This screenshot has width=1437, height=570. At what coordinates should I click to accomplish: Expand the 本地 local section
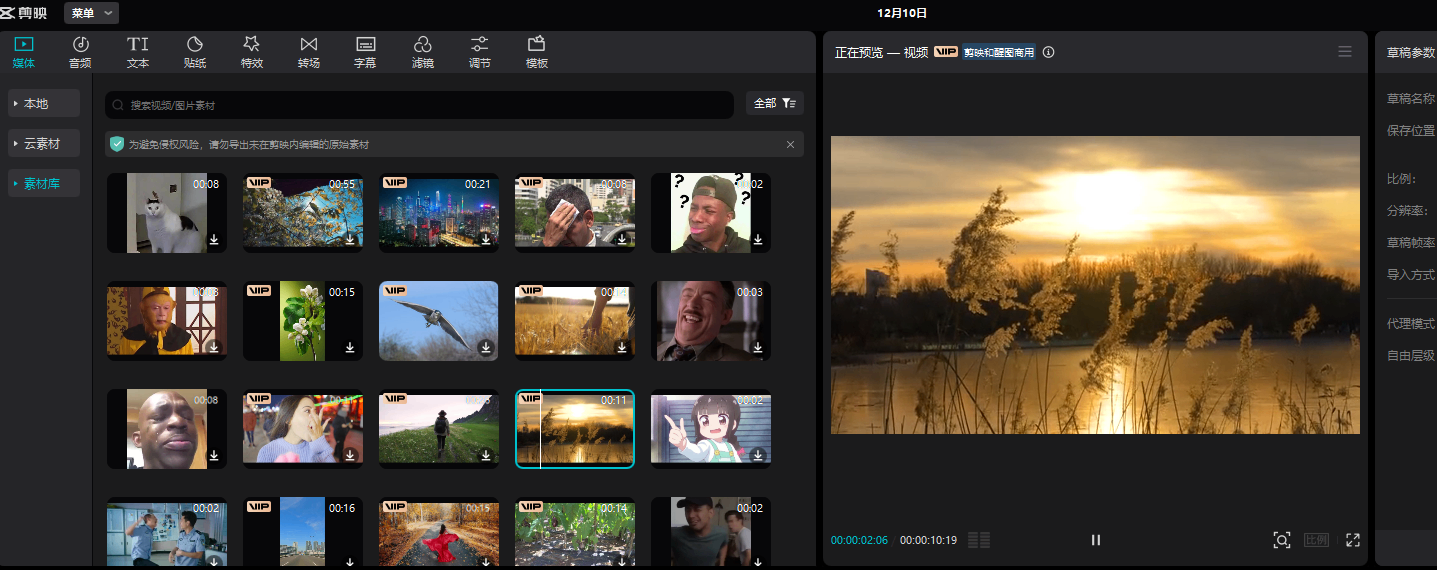pos(44,104)
